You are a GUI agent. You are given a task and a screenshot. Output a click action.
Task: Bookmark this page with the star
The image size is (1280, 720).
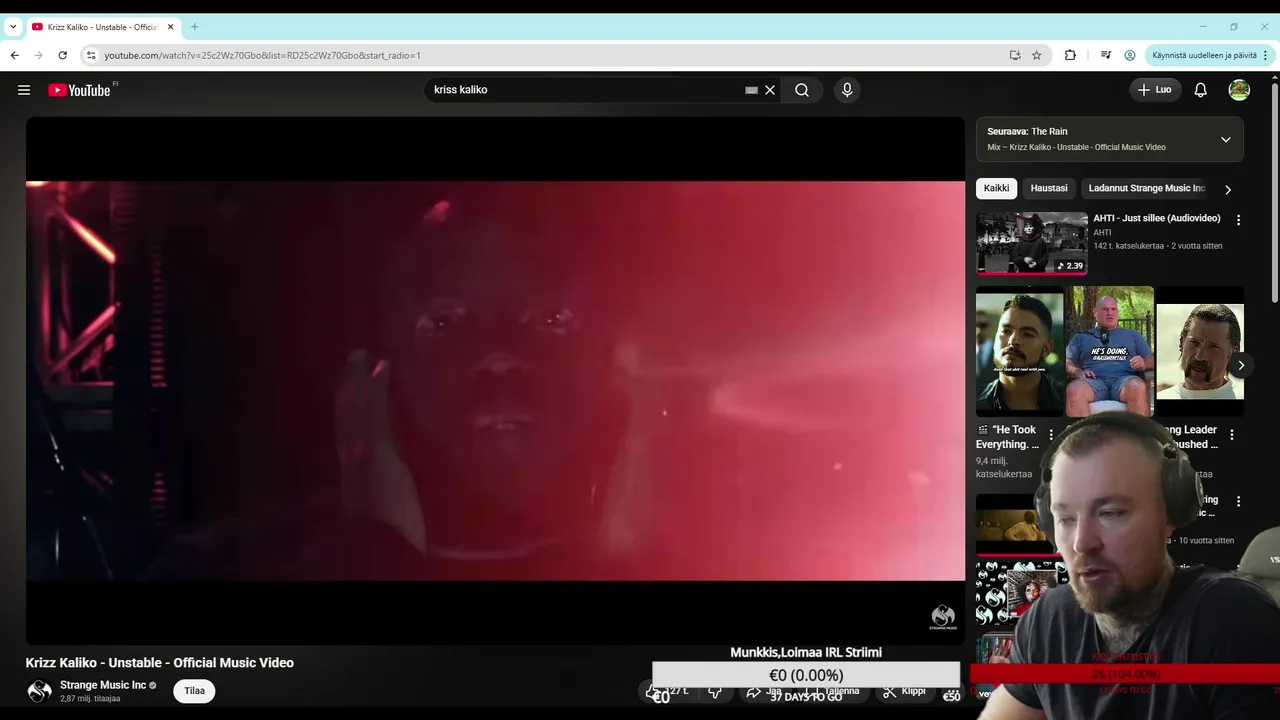(x=1037, y=55)
